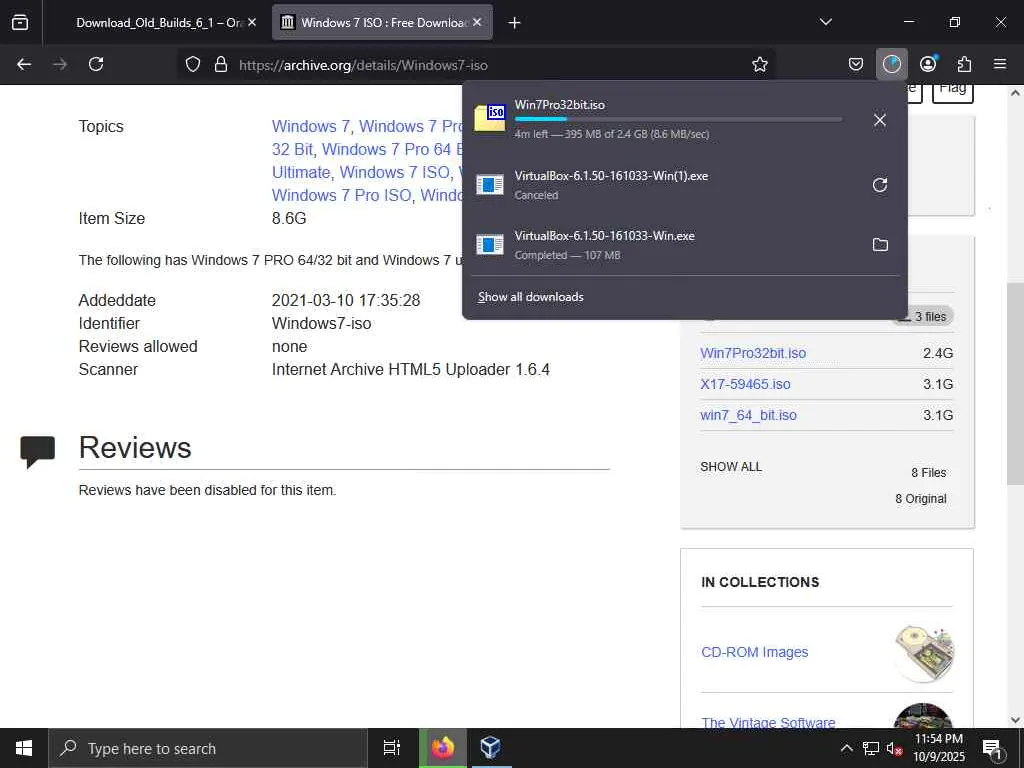Screen dimensions: 1024x768
Task: List all tabs dropdown arrow
Action: [x=825, y=22]
